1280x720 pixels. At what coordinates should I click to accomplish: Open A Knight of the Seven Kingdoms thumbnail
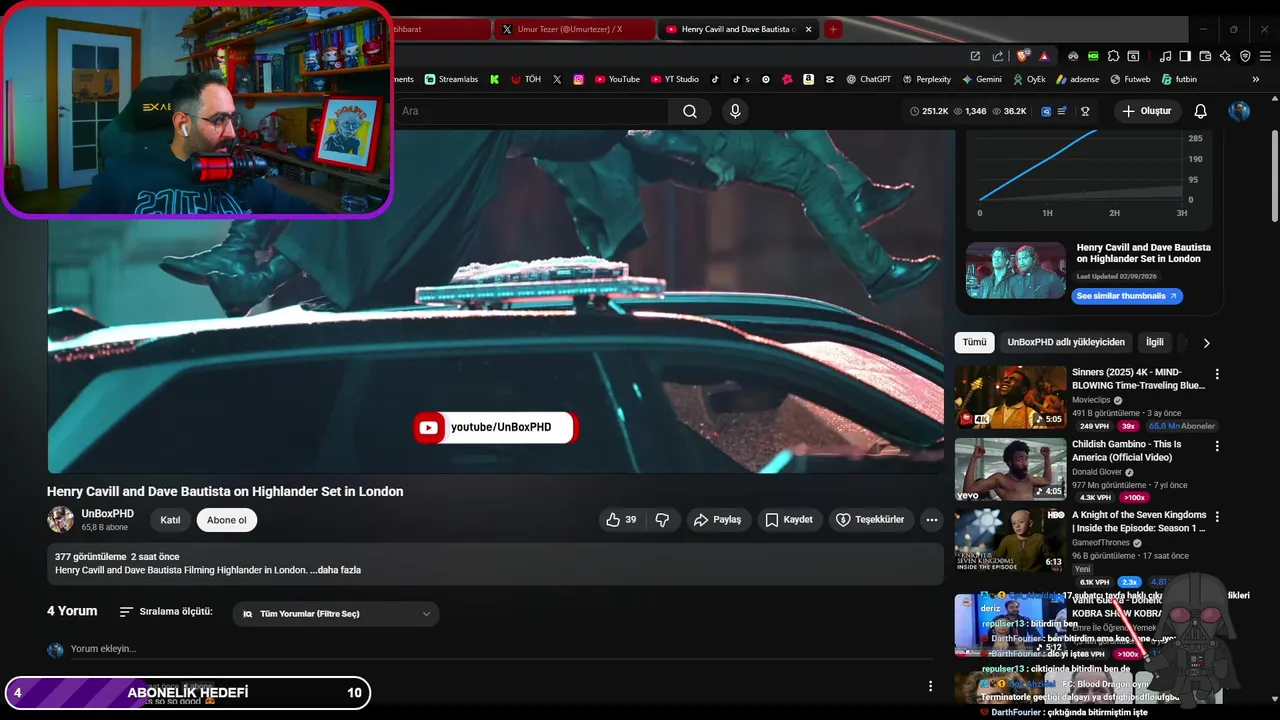[1010, 540]
